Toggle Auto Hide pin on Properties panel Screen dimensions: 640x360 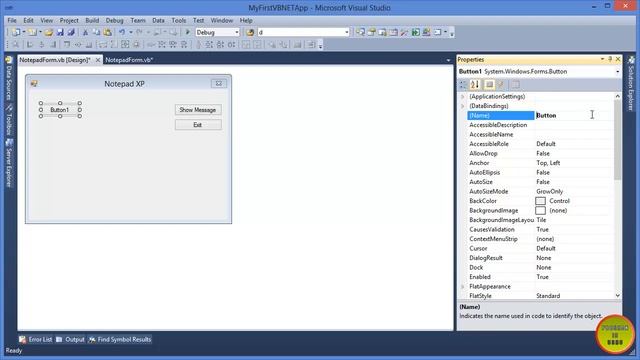(610, 60)
